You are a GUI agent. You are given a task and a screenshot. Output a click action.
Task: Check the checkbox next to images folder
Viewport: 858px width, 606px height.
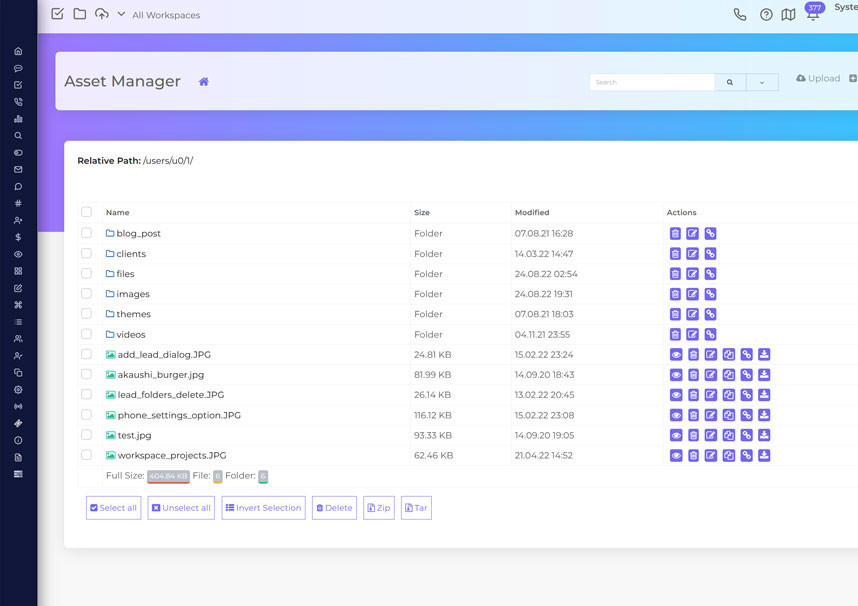(x=86, y=294)
